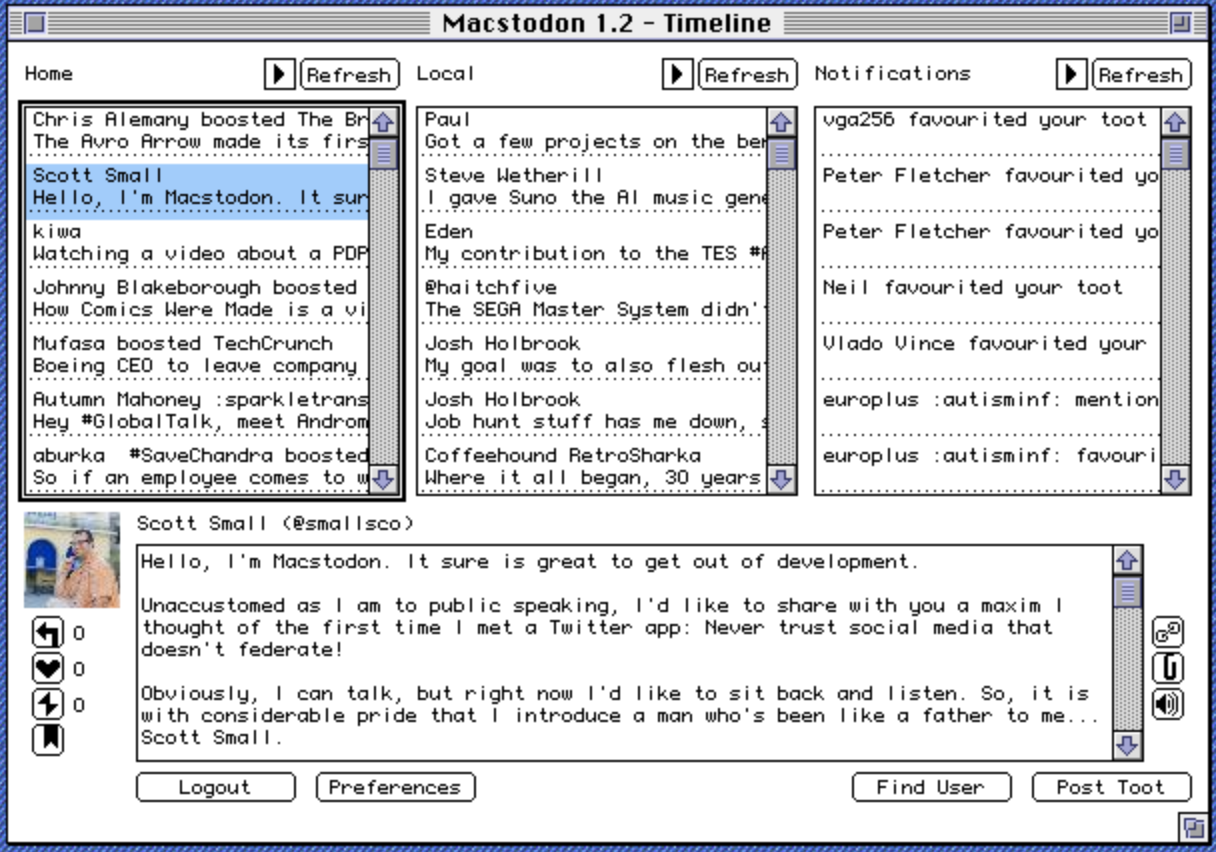The height and width of the screenshot is (852, 1216).
Task: Click Scott Small's avatar picture
Action: [72, 560]
